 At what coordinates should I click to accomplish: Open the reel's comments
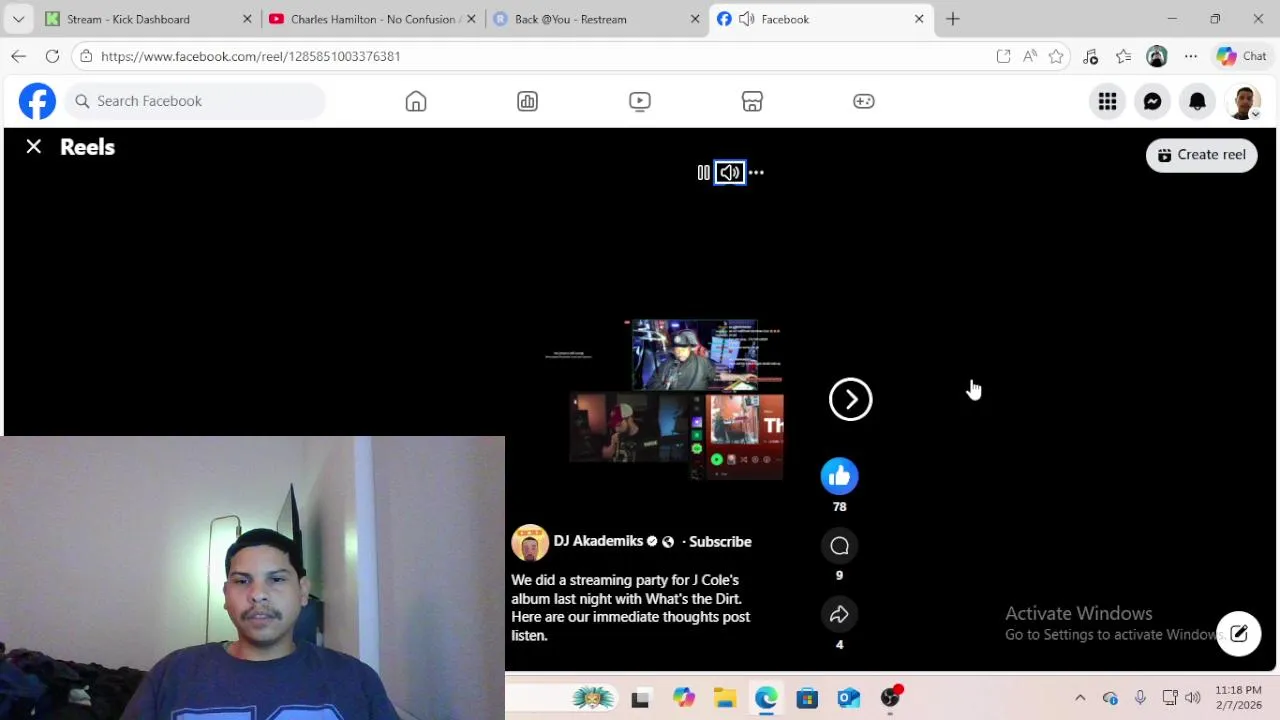[840, 546]
